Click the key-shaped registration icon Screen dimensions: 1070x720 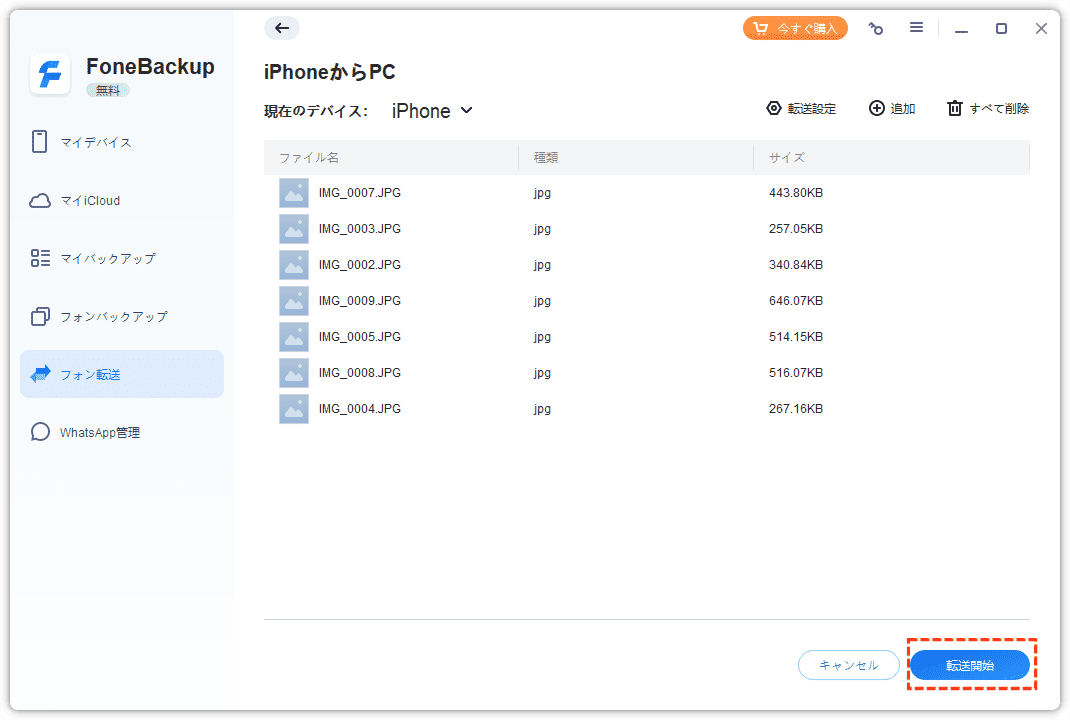tap(876, 29)
